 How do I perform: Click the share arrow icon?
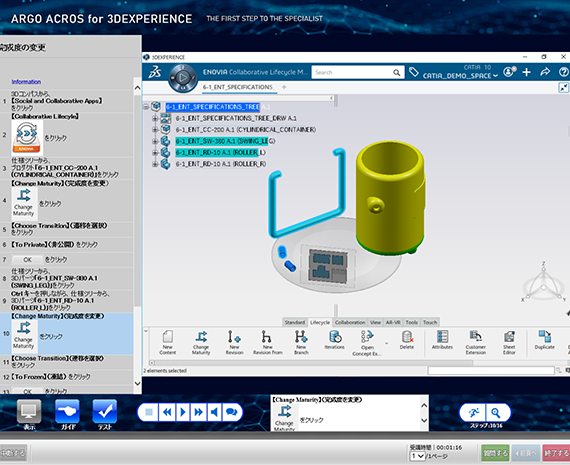pos(545,72)
